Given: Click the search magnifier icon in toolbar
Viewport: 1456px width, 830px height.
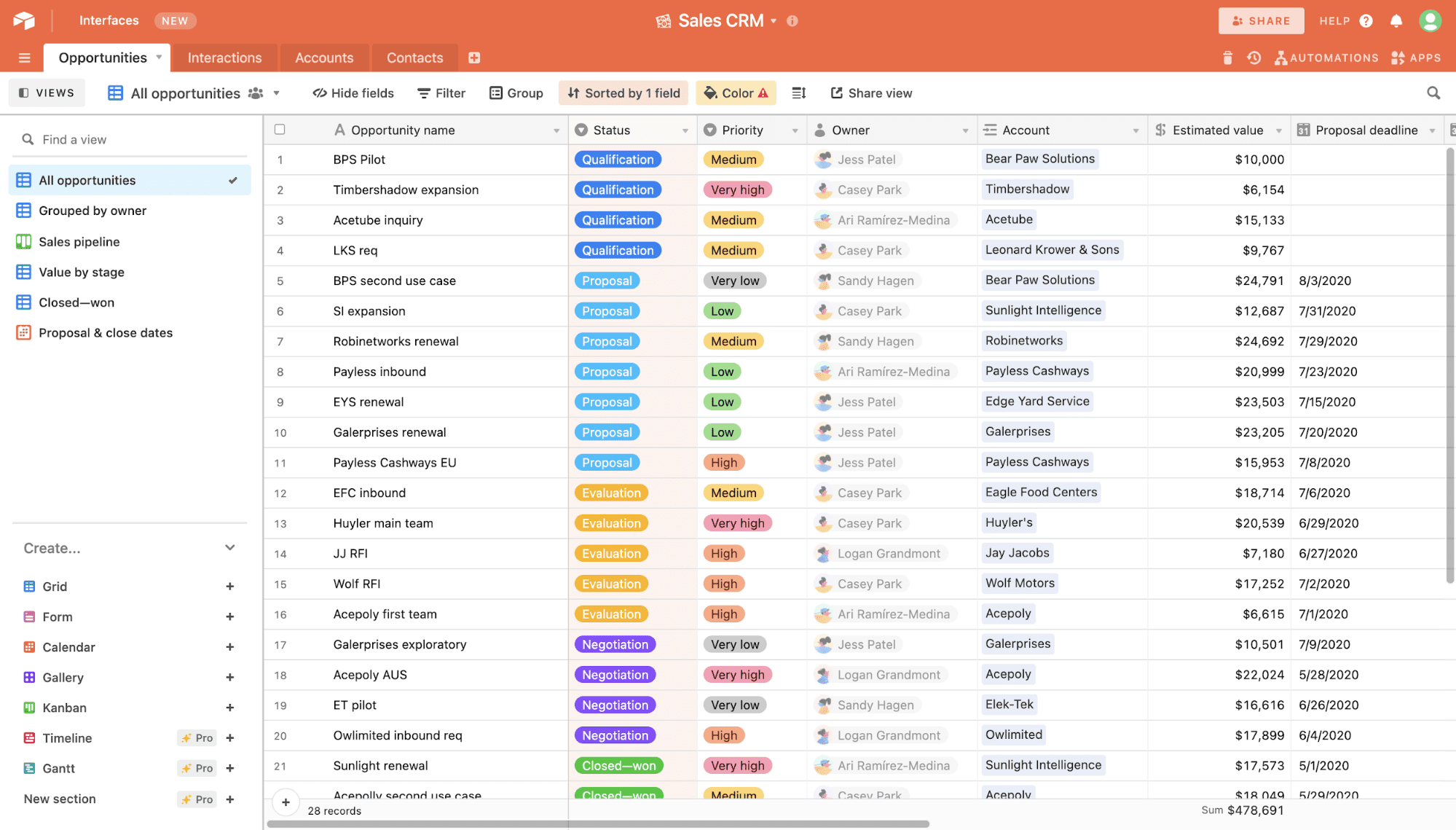Looking at the screenshot, I should click(1433, 93).
